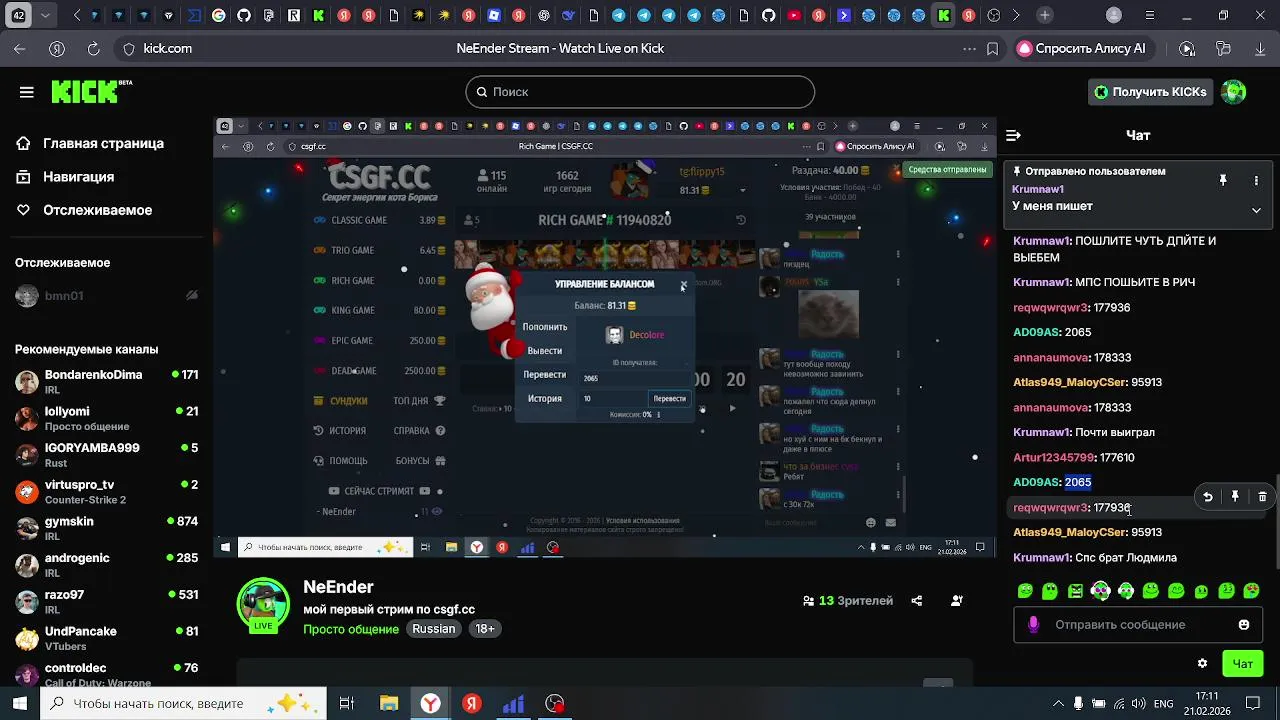Click the pin icon in pinned message
Screen dimensions: 1280x720
(x=1223, y=181)
